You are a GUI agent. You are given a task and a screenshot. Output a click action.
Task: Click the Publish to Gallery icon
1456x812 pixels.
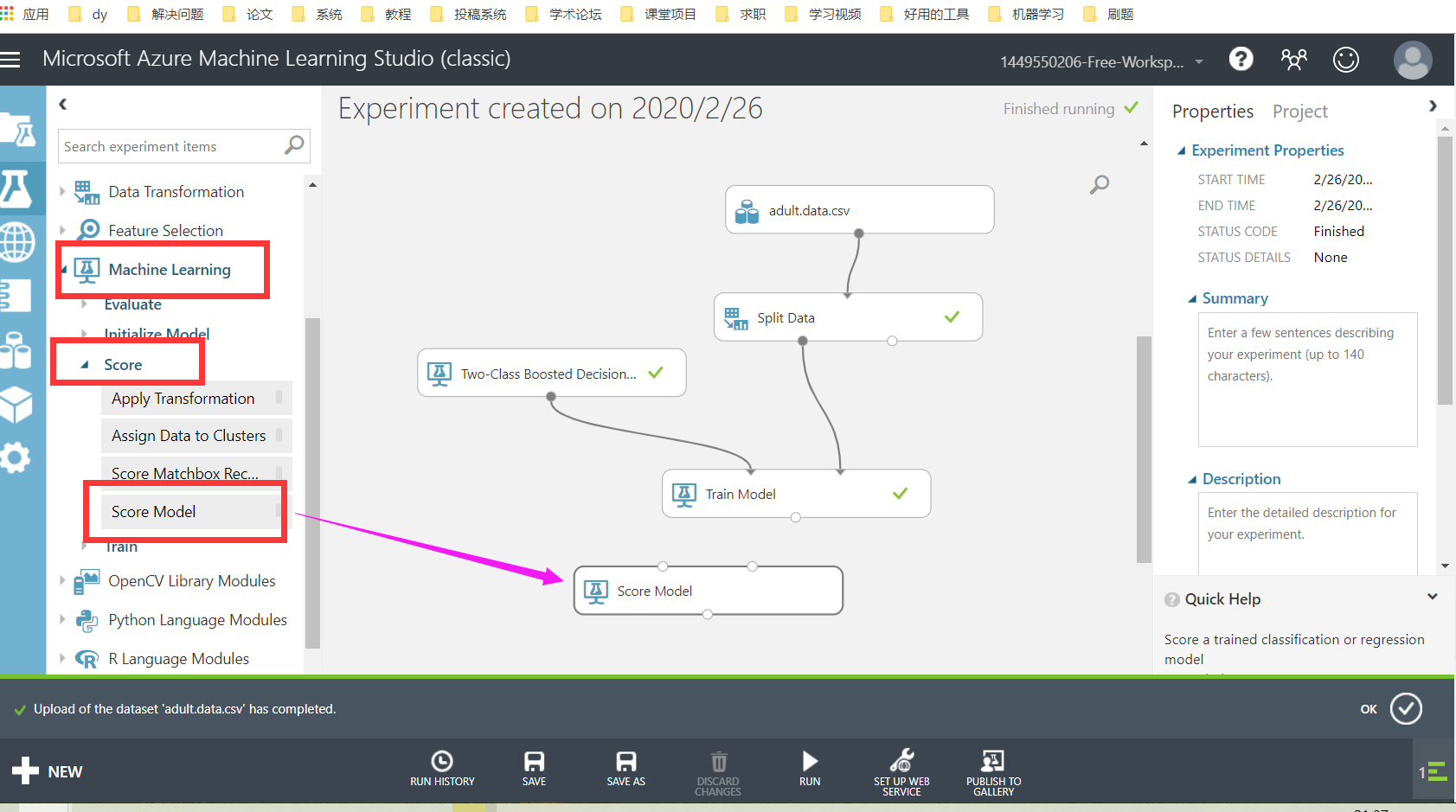(993, 761)
